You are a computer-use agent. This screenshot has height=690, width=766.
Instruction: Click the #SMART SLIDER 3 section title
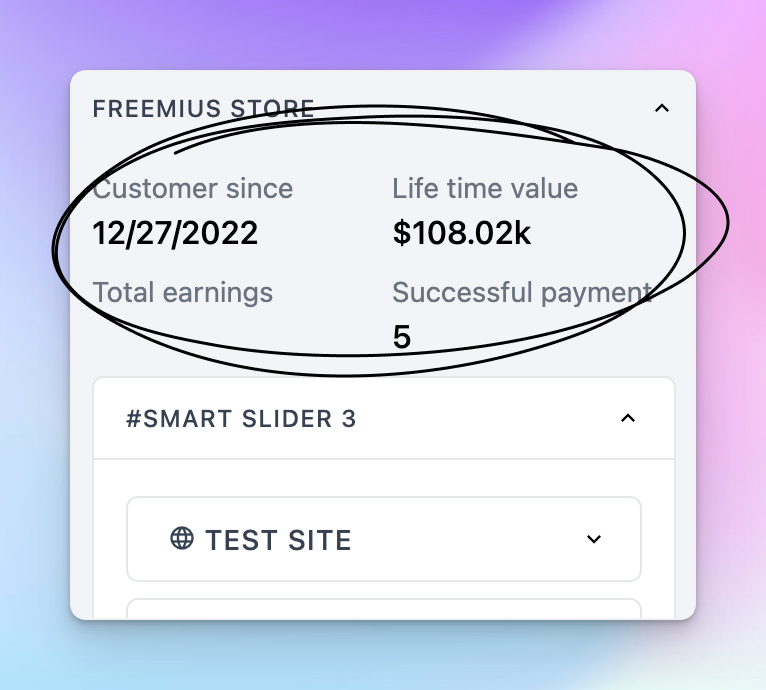[241, 419]
